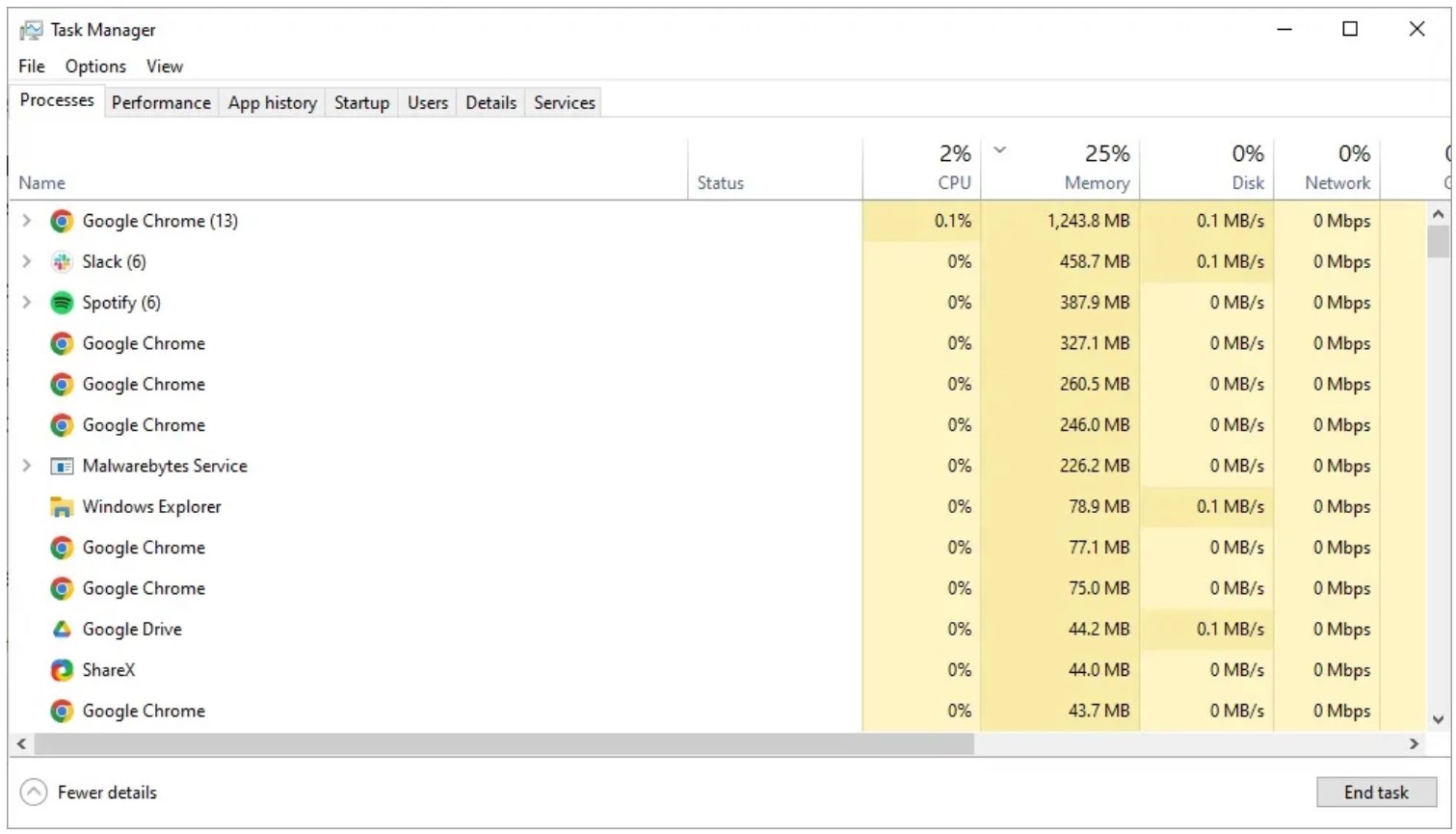This screenshot has width=1456, height=834.
Task: Expand the Malwarebytes Service group
Action: coord(27,466)
